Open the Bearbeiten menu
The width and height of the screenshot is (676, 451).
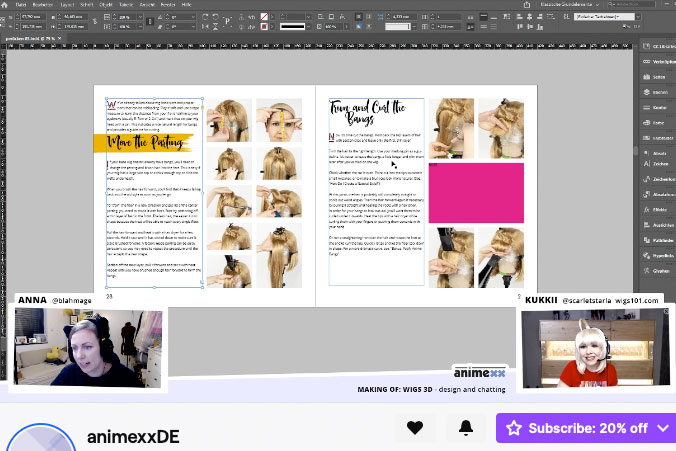tap(43, 5)
